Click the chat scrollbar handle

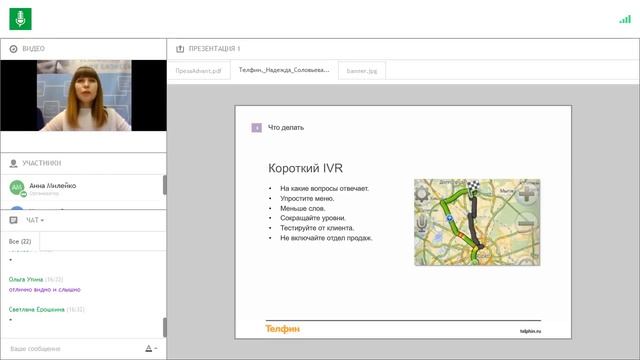pyautogui.click(x=164, y=328)
